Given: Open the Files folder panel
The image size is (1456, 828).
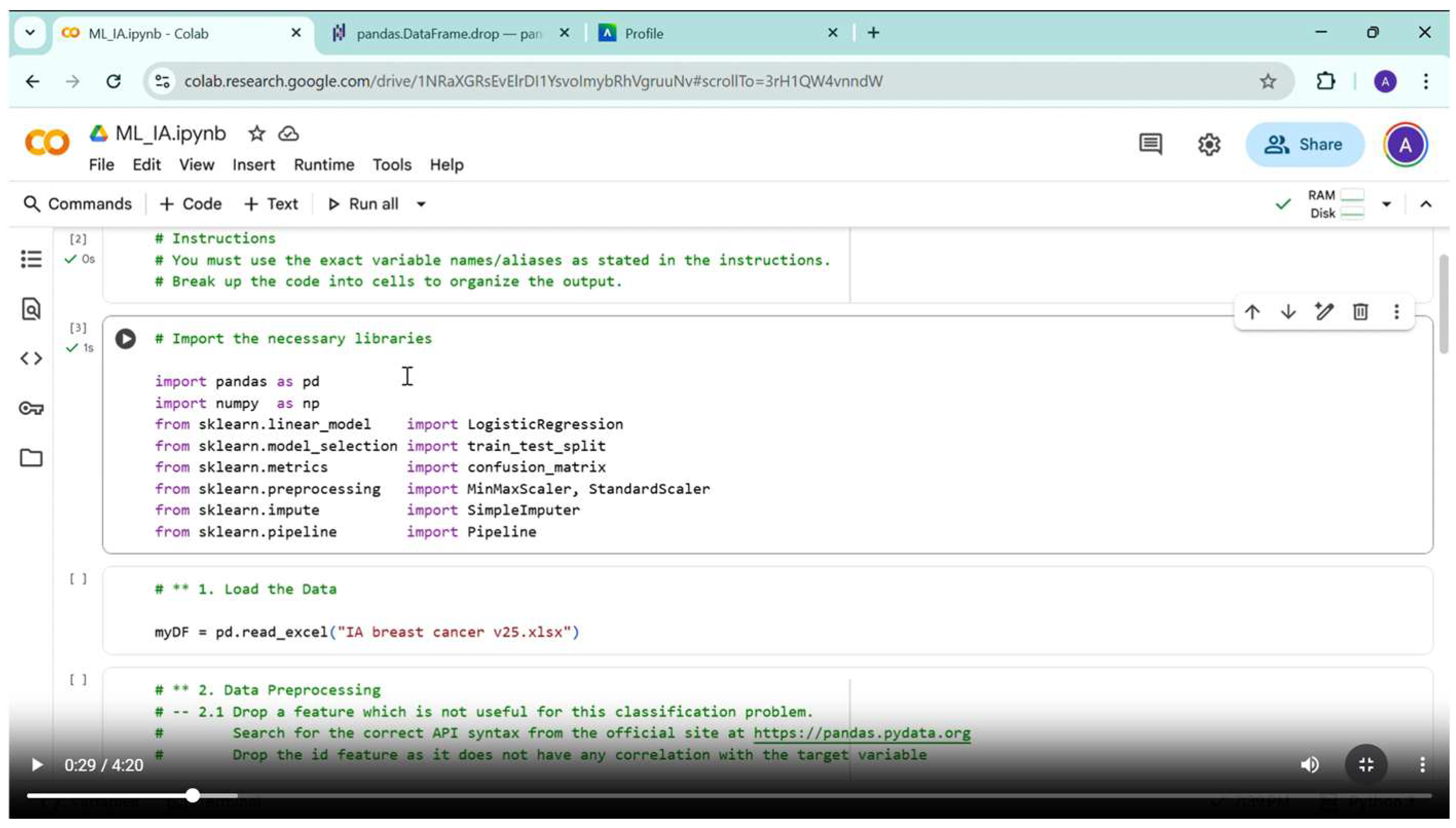Looking at the screenshot, I should click(31, 458).
